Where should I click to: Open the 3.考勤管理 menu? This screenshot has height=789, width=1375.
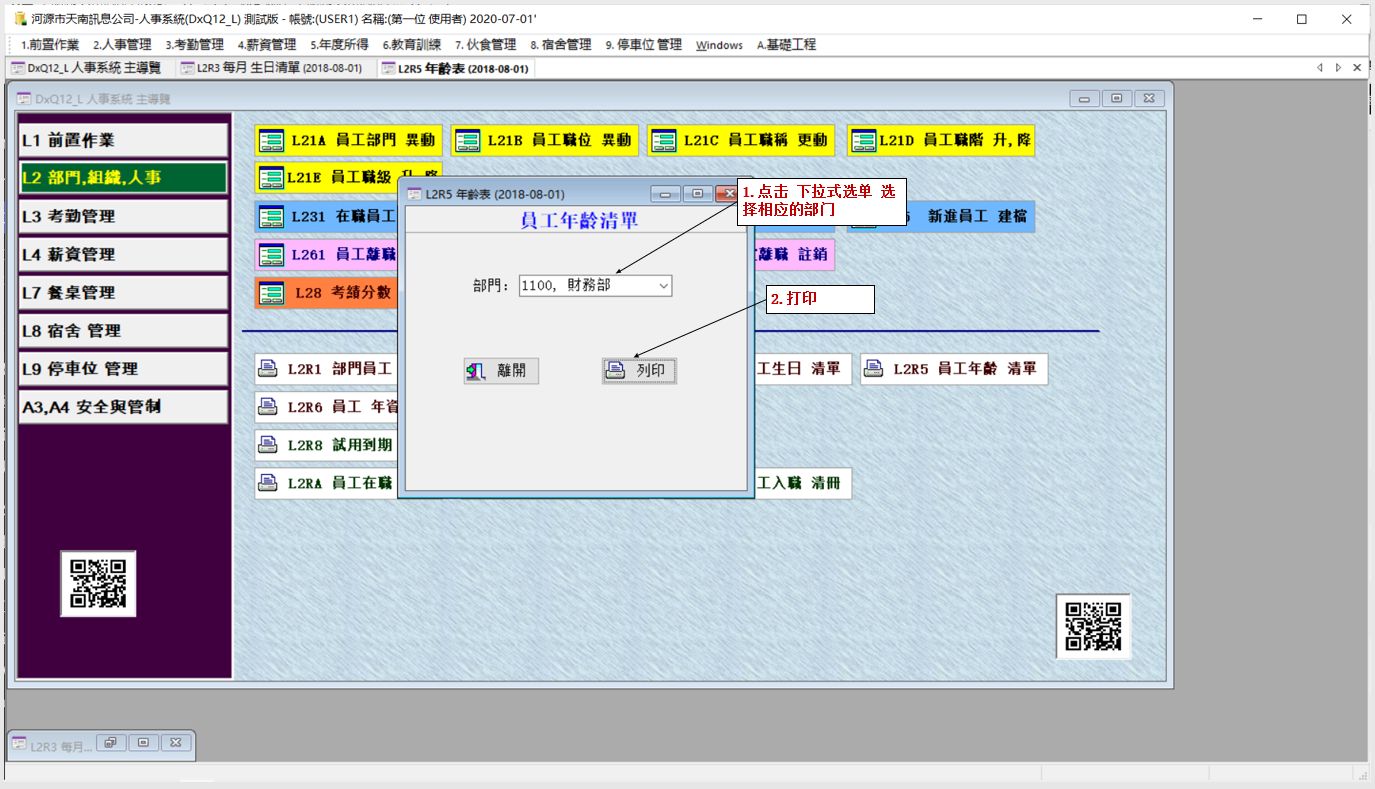coord(194,45)
